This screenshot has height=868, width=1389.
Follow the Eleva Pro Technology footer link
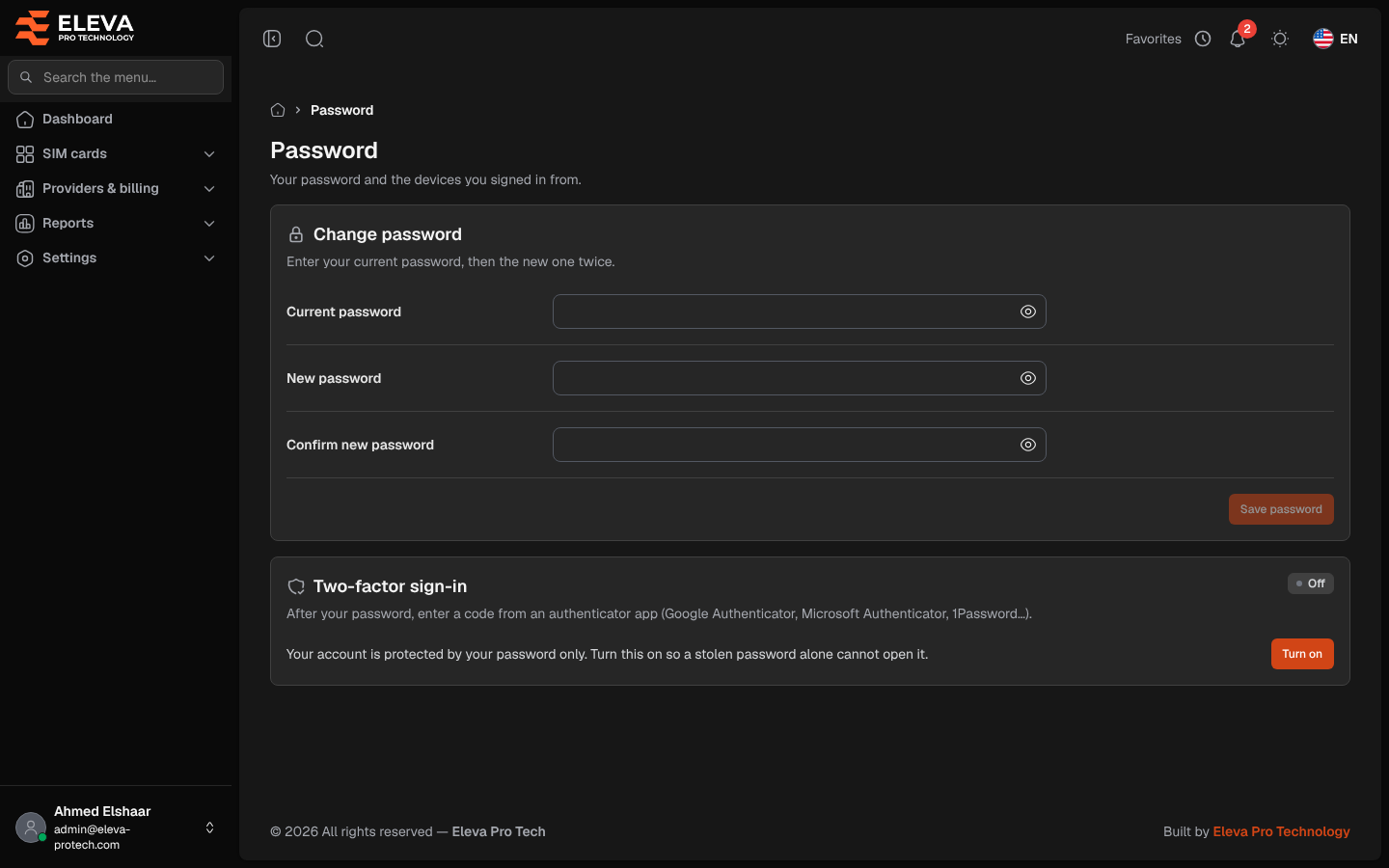1281,831
